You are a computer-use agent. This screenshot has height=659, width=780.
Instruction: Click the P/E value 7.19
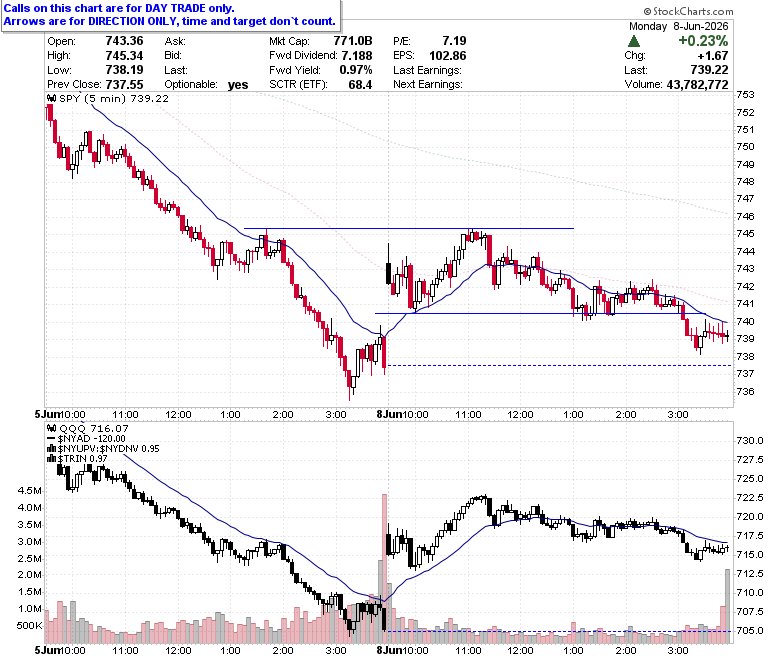[454, 41]
